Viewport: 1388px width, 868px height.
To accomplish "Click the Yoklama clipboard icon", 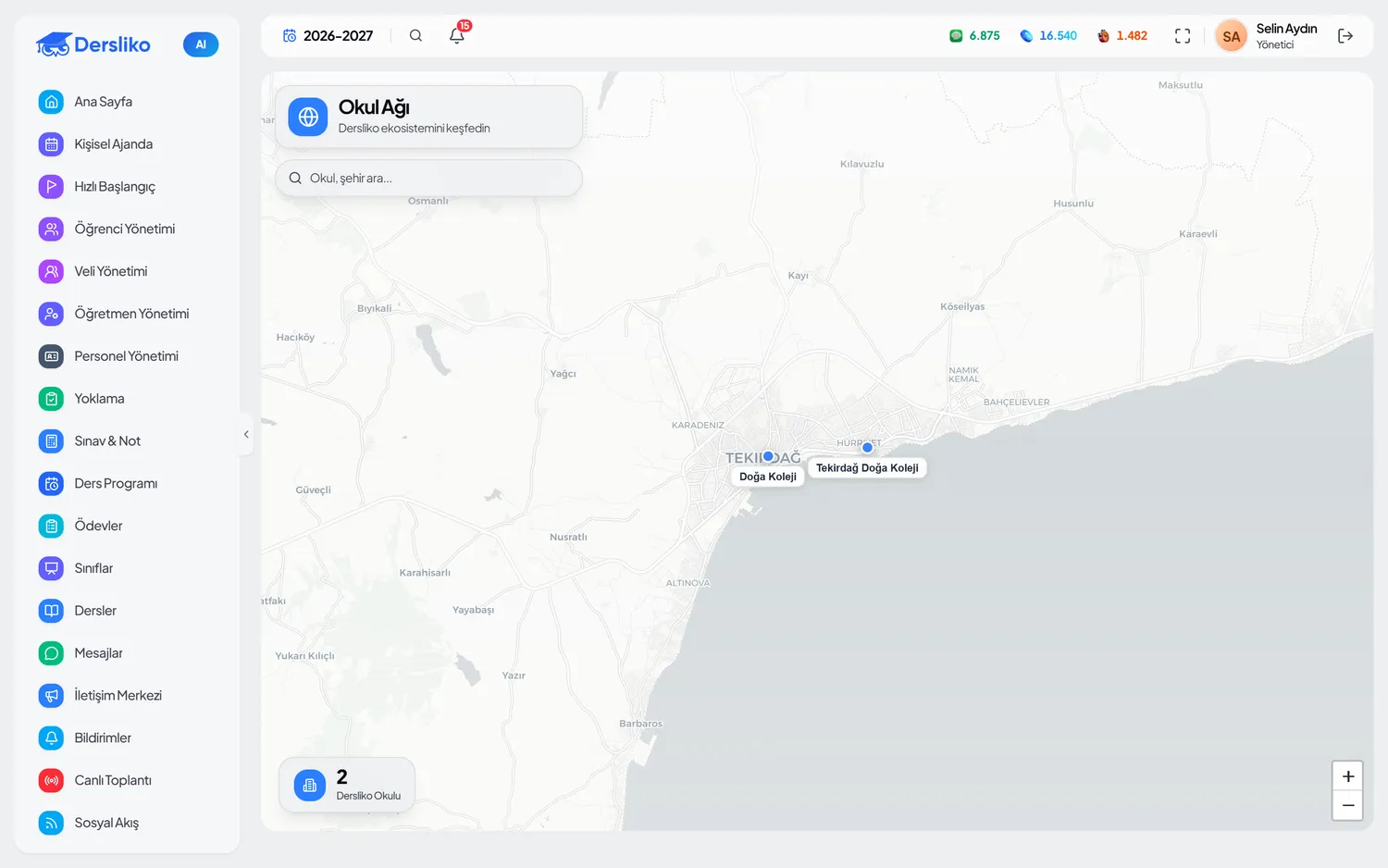I will point(52,399).
